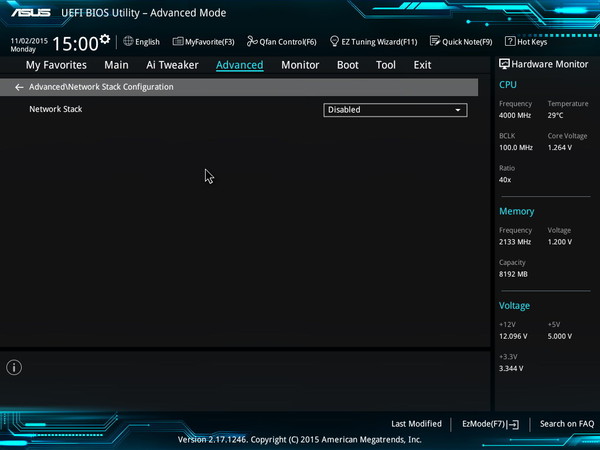Click the 100.0 MHz BCLK value
Viewport: 600px width, 450px height.
point(516,147)
